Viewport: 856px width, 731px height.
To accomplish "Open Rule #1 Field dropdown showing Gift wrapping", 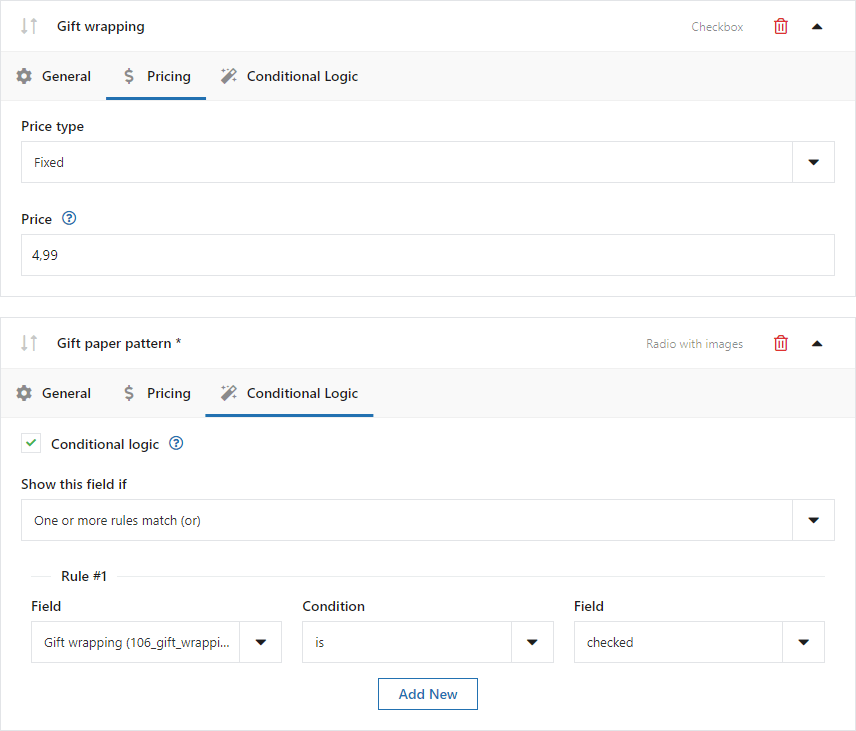I will (156, 642).
